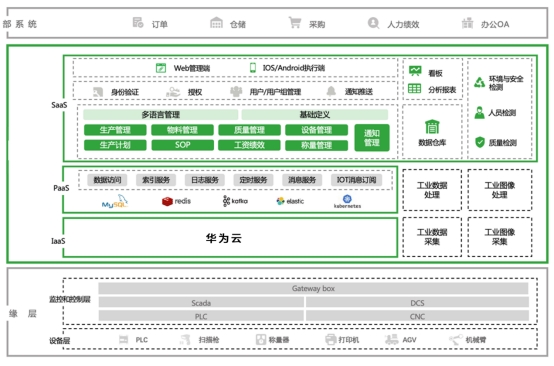The height and width of the screenshot is (366, 554).
Task: Click the 日志服务 service box
Action: coord(205,180)
